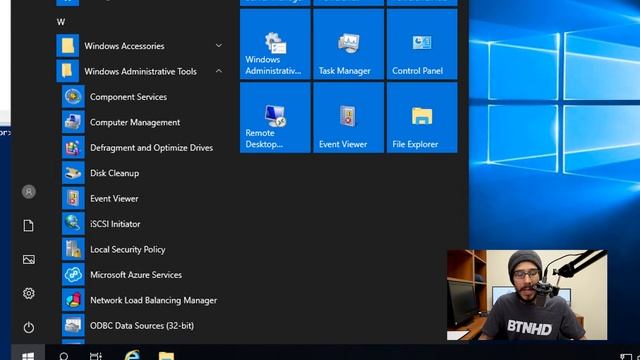
Task: Open Documents icon in Start sidebar
Action: [x=29, y=225]
